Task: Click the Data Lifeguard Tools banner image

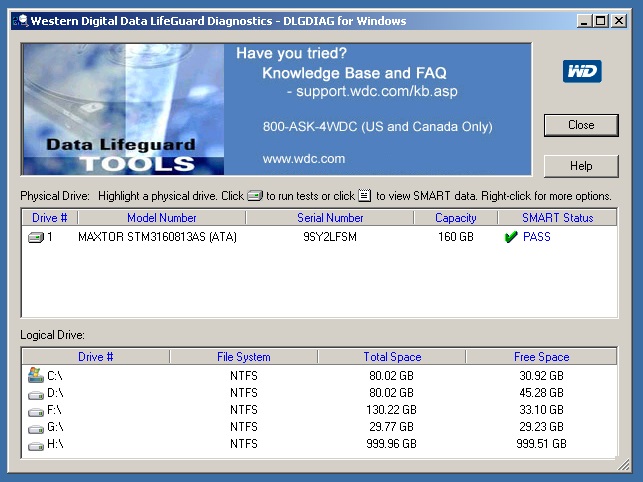Action: (123, 109)
